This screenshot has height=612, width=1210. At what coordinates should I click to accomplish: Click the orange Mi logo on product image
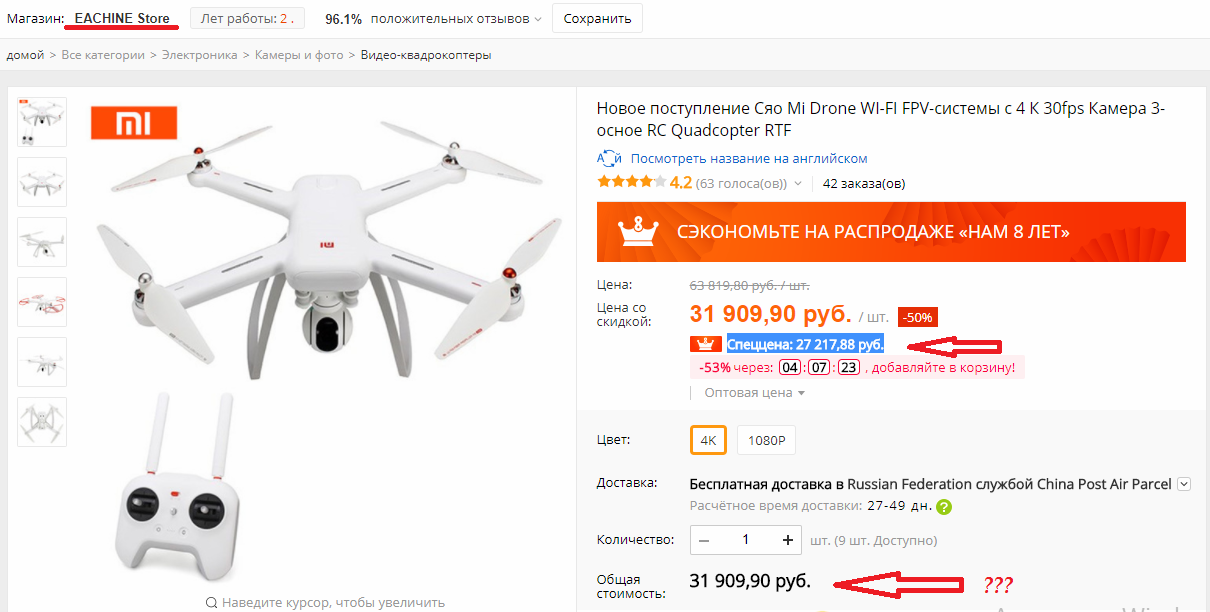click(134, 123)
